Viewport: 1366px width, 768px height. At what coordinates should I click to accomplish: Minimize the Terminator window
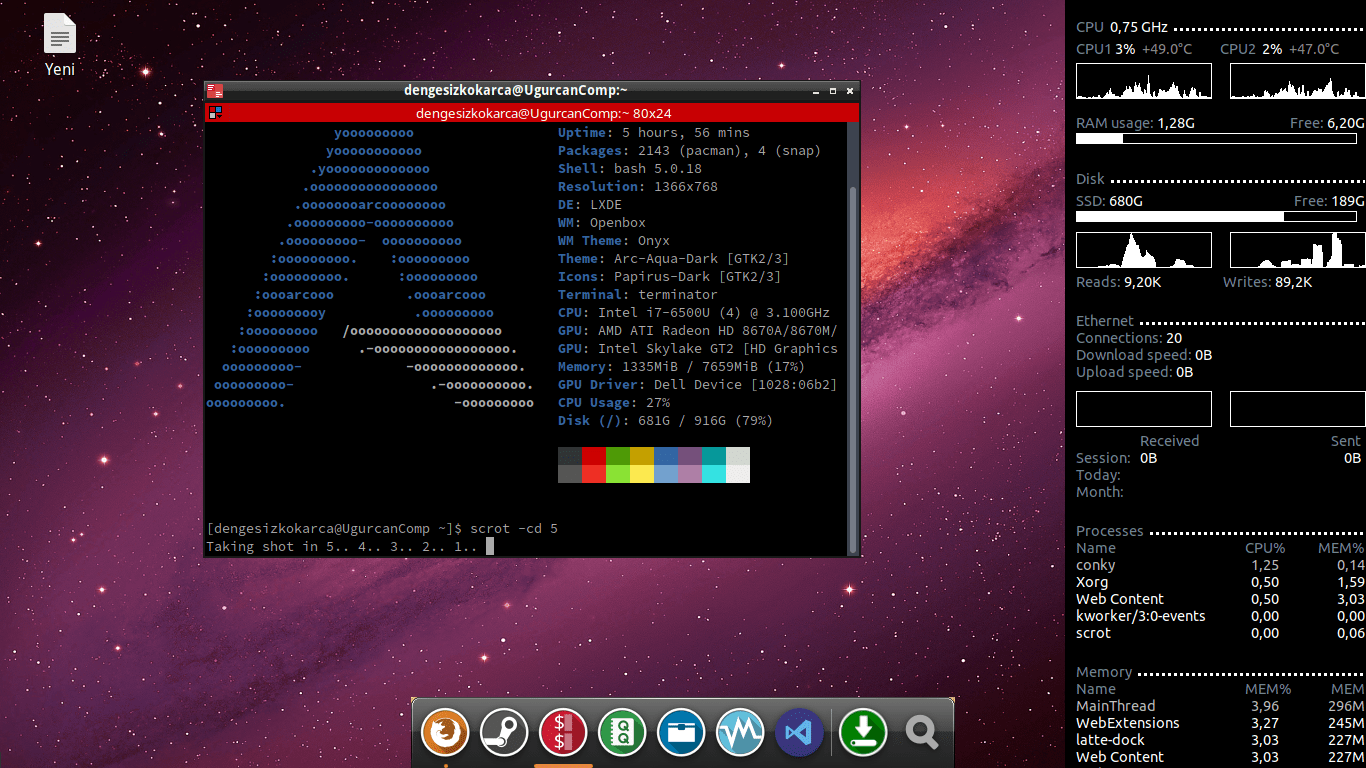pos(816,90)
